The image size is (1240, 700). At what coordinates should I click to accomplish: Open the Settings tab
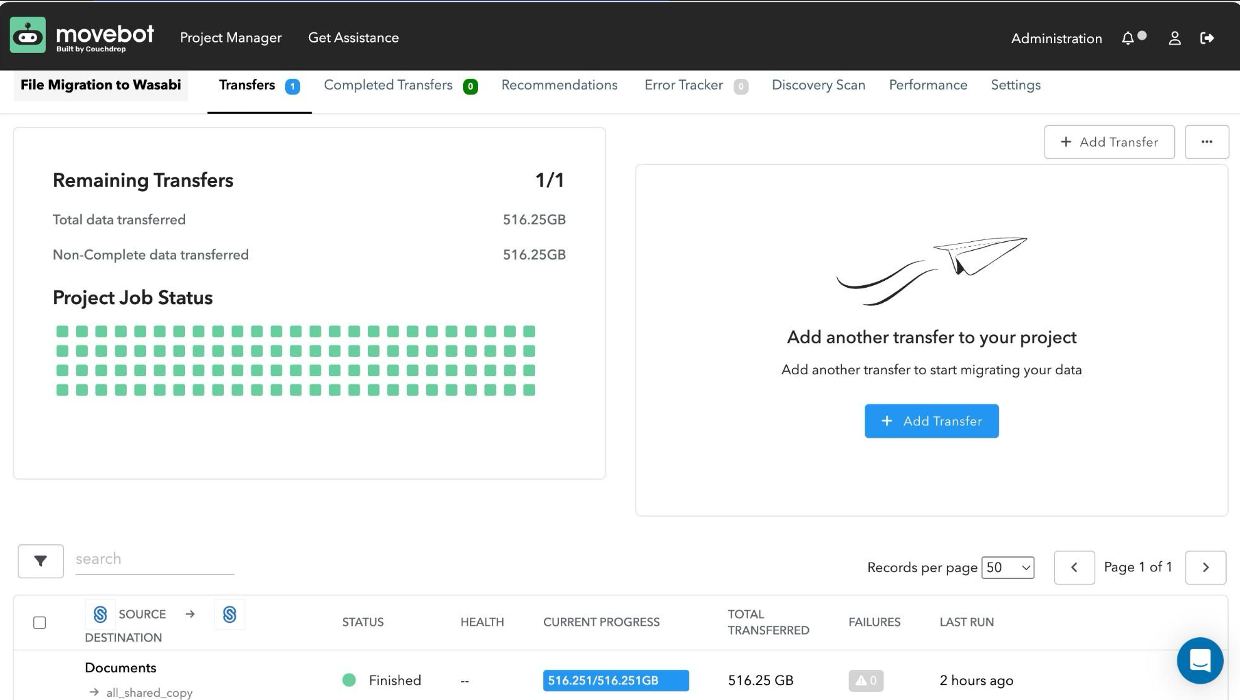(1016, 85)
